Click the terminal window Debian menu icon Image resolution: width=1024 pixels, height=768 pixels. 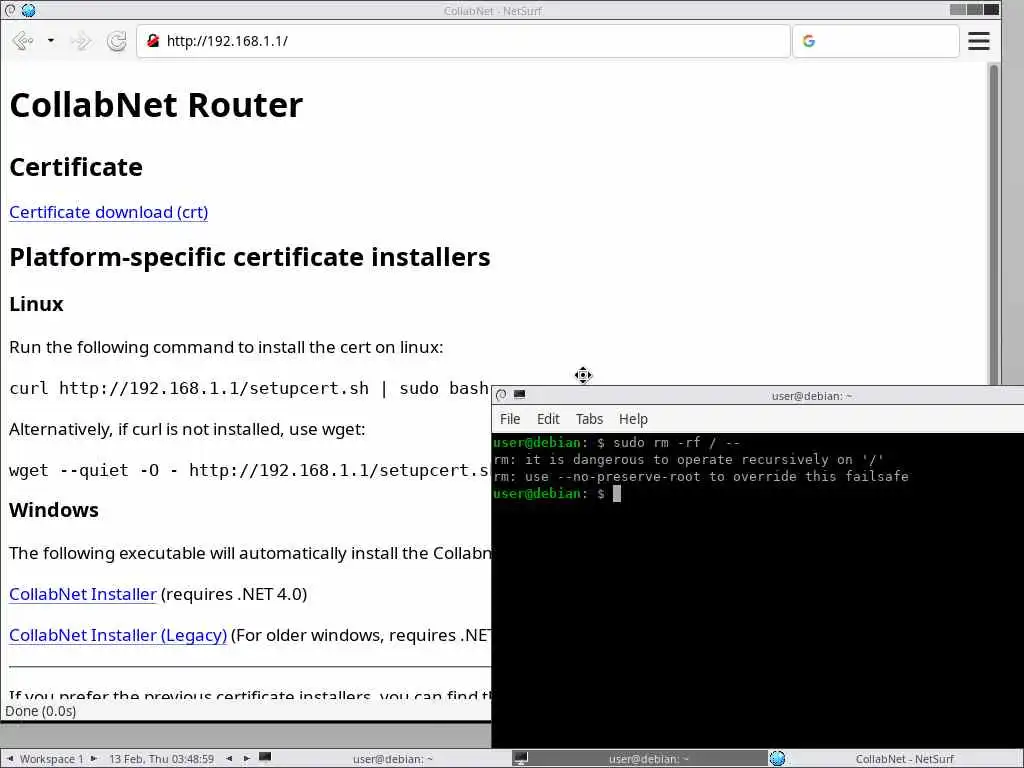tap(501, 394)
